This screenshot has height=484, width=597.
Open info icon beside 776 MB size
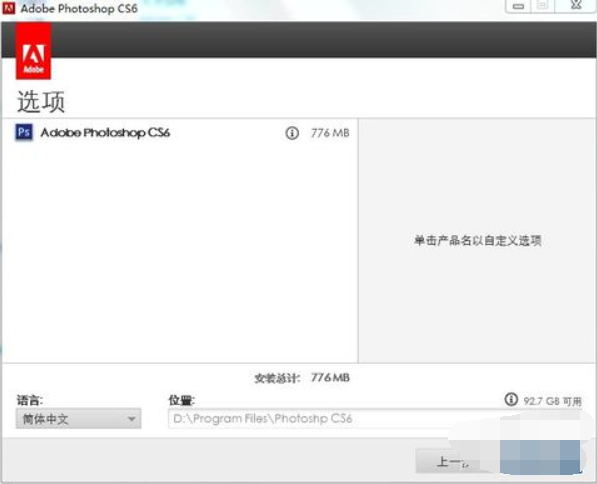(292, 133)
